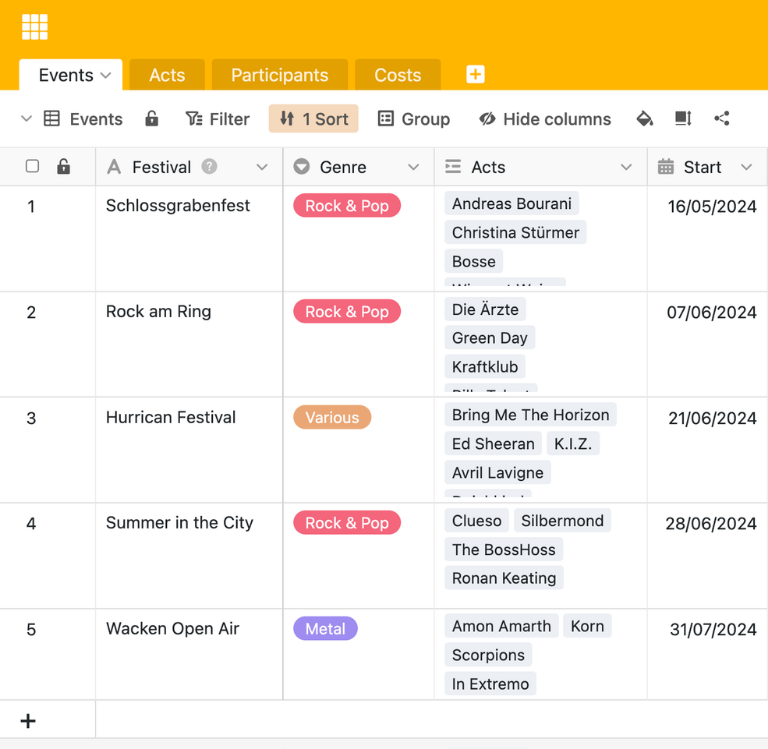This screenshot has width=768, height=749.
Task: Click Rock & Pop tag for Rock am Ring
Action: tap(347, 312)
